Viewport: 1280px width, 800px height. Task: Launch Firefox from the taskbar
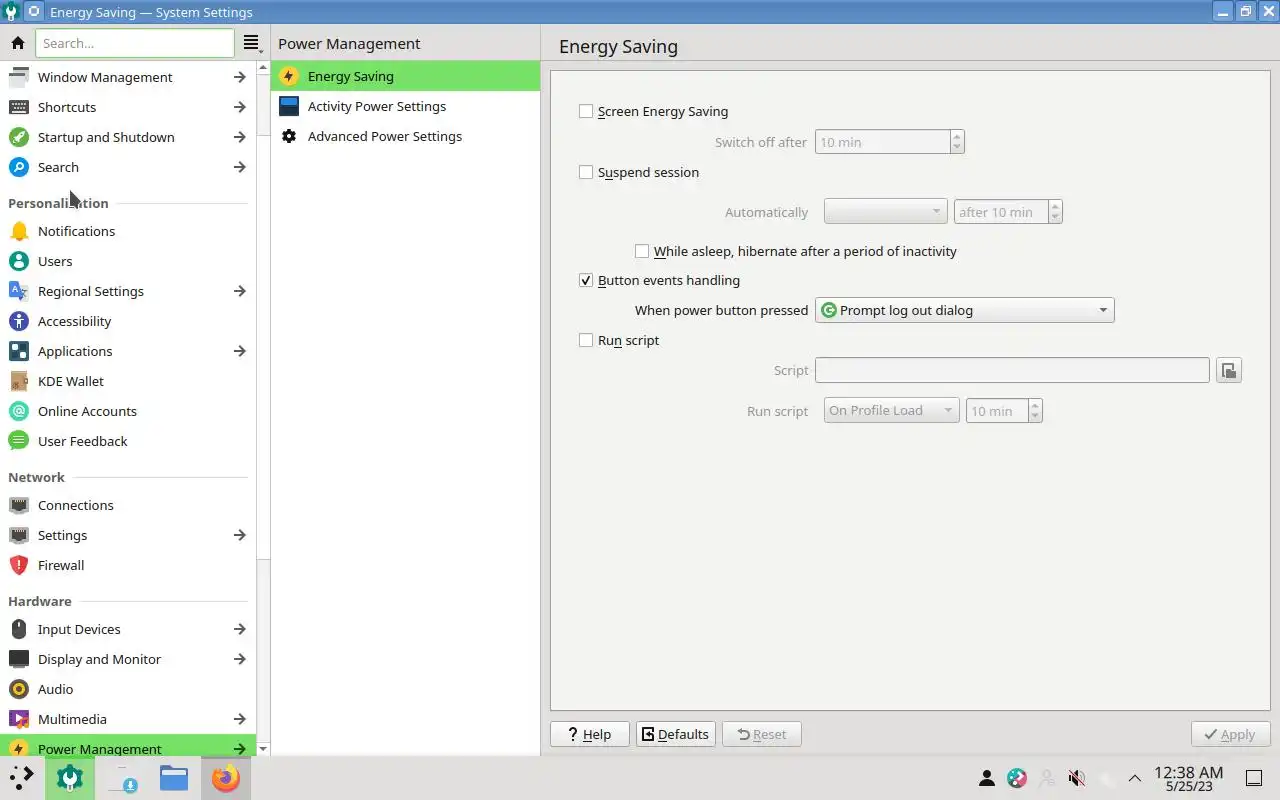[x=226, y=778]
